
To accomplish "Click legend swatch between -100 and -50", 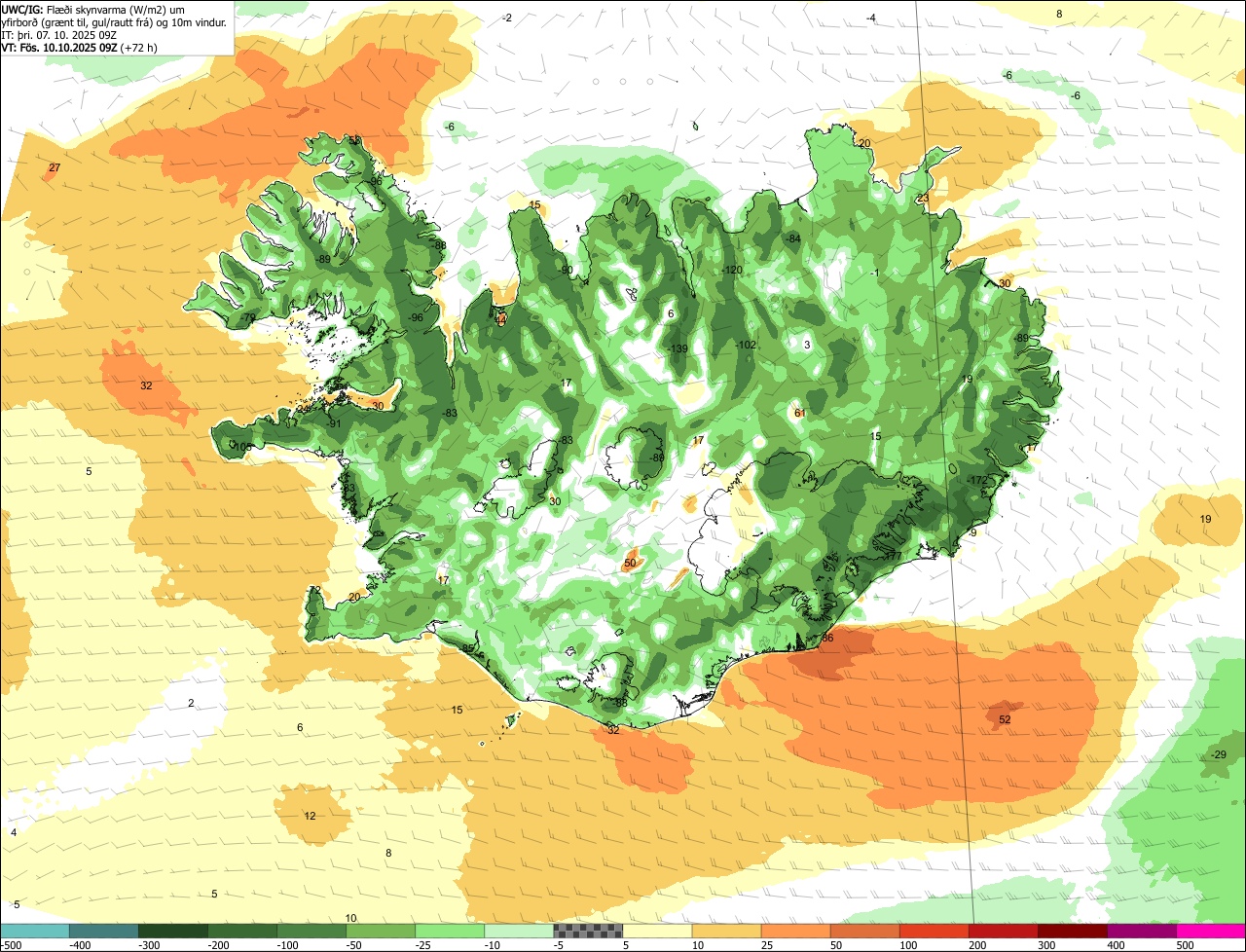I will (311, 932).
